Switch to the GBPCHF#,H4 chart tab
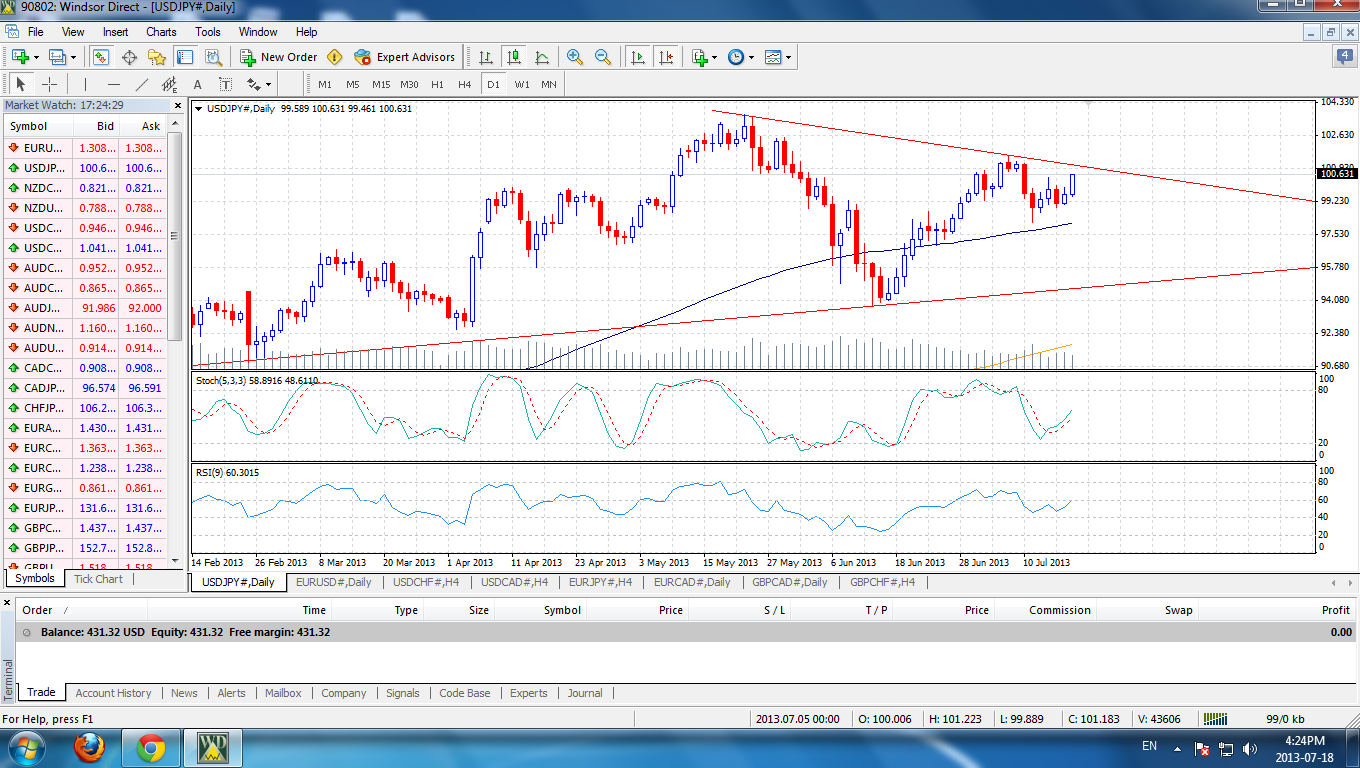Image resolution: width=1360 pixels, height=768 pixels. (882, 582)
